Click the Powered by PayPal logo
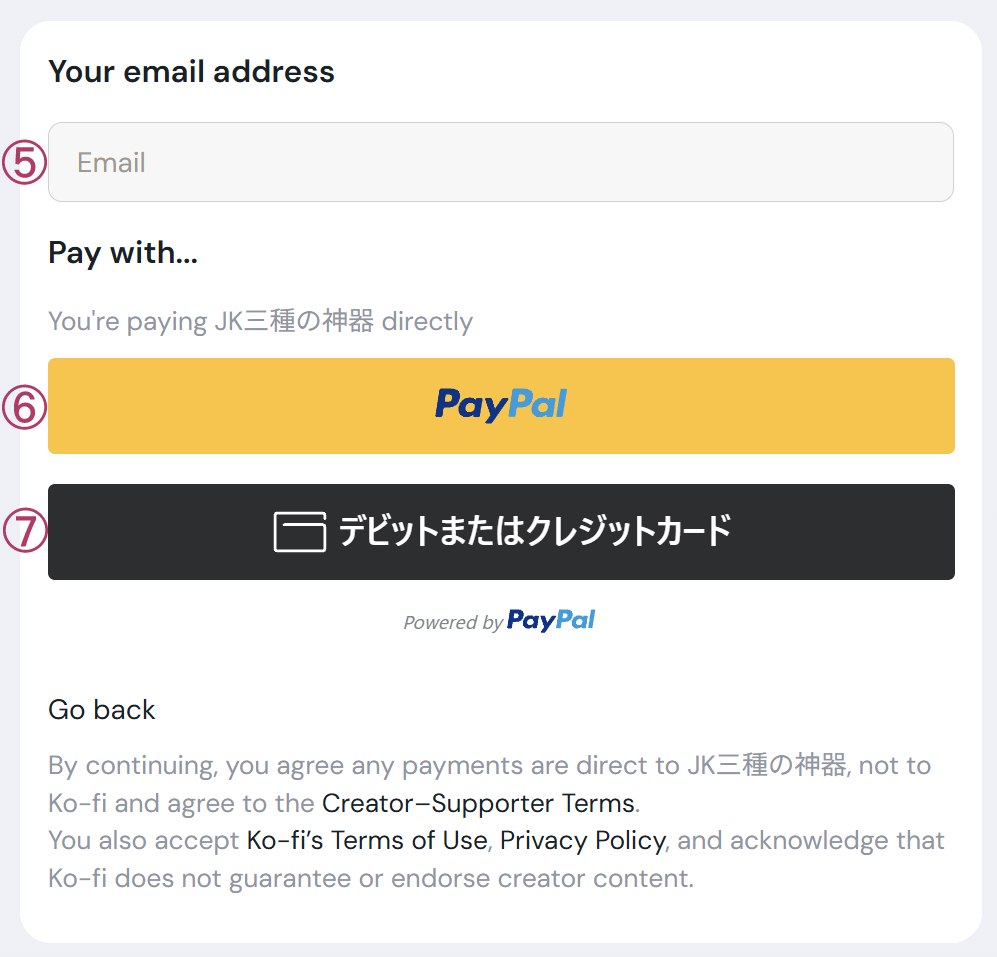 tap(499, 620)
